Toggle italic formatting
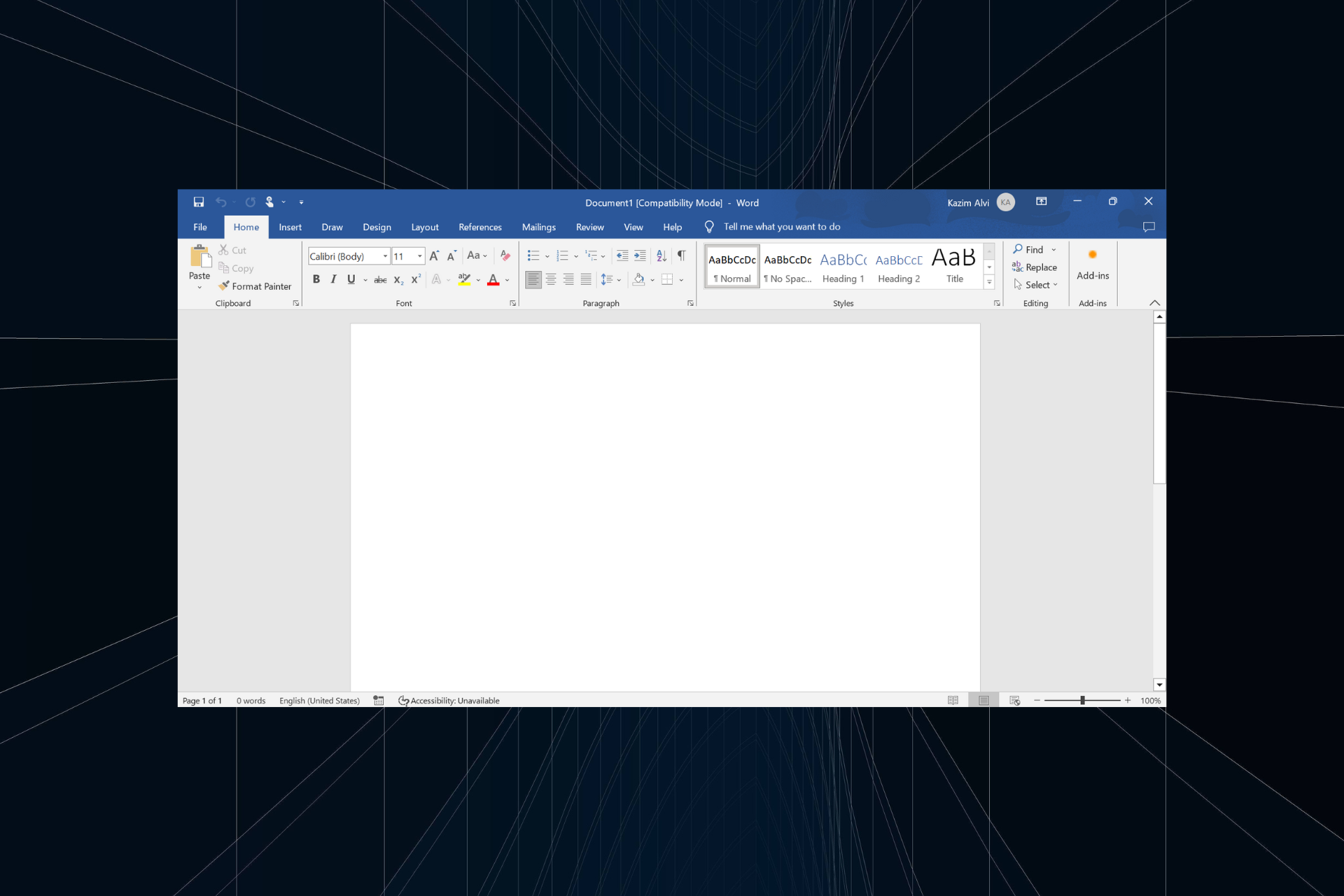This screenshot has width=1344, height=896. 333,279
